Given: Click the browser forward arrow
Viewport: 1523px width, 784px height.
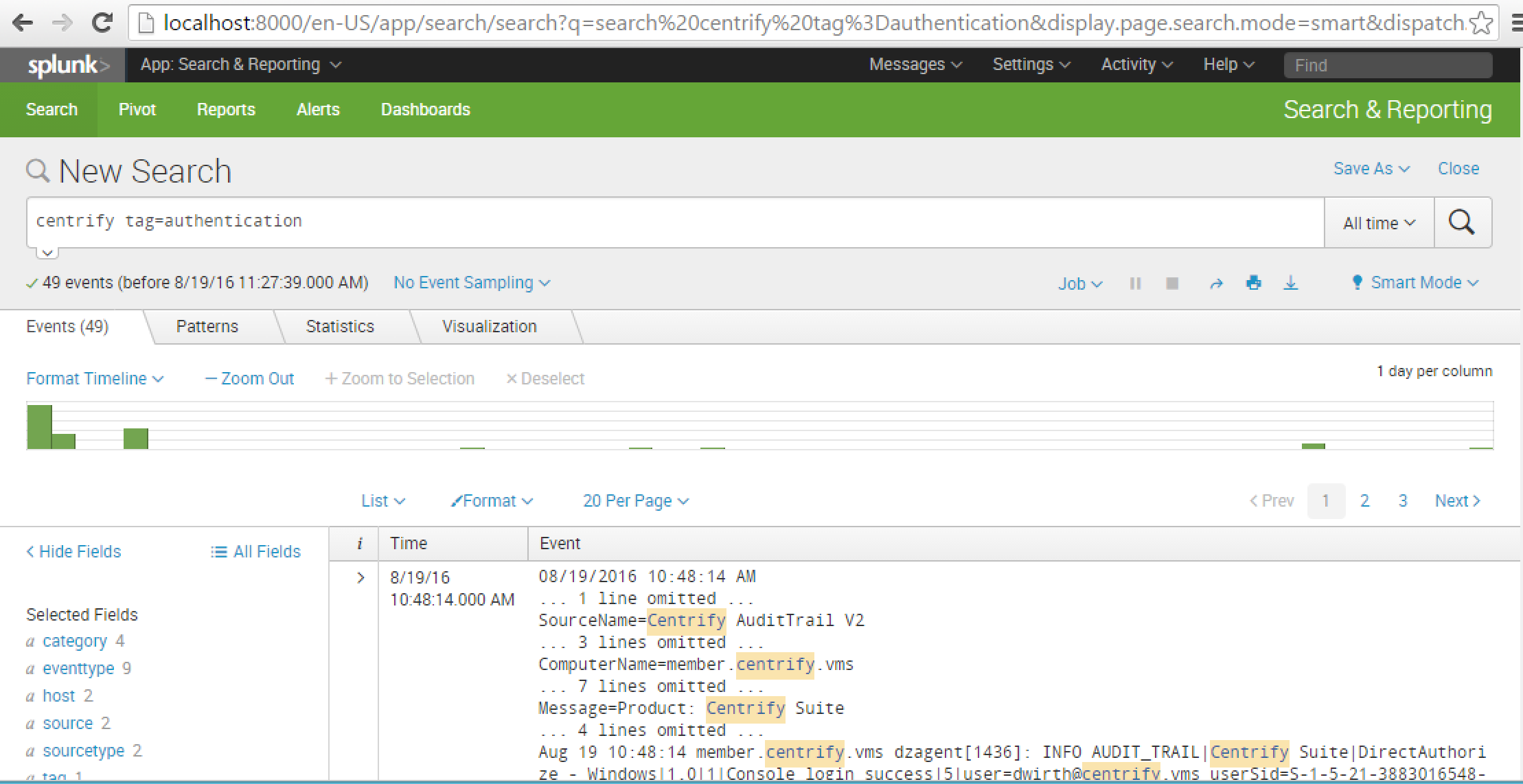Looking at the screenshot, I should (x=62, y=23).
